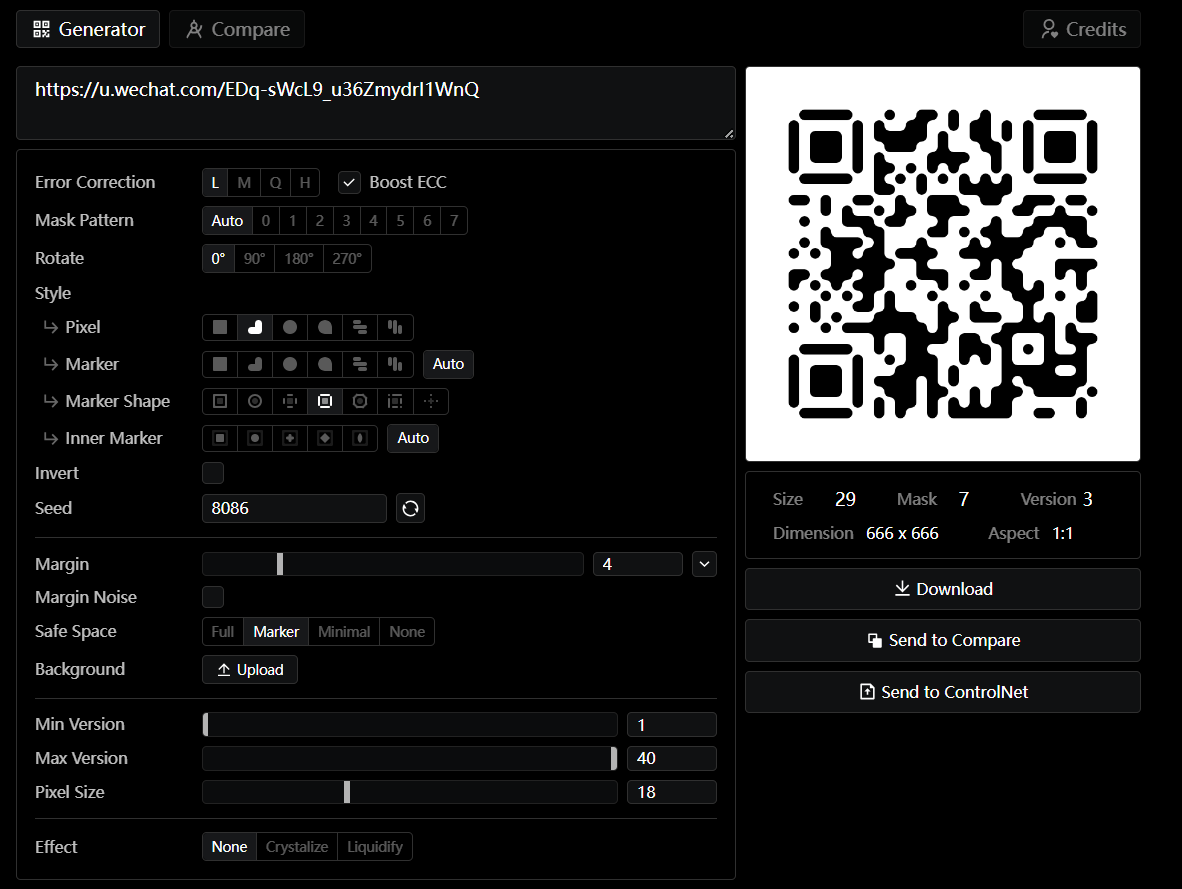Click the Pixel Size slider track
Image resolution: width=1182 pixels, height=889 pixels.
410,792
